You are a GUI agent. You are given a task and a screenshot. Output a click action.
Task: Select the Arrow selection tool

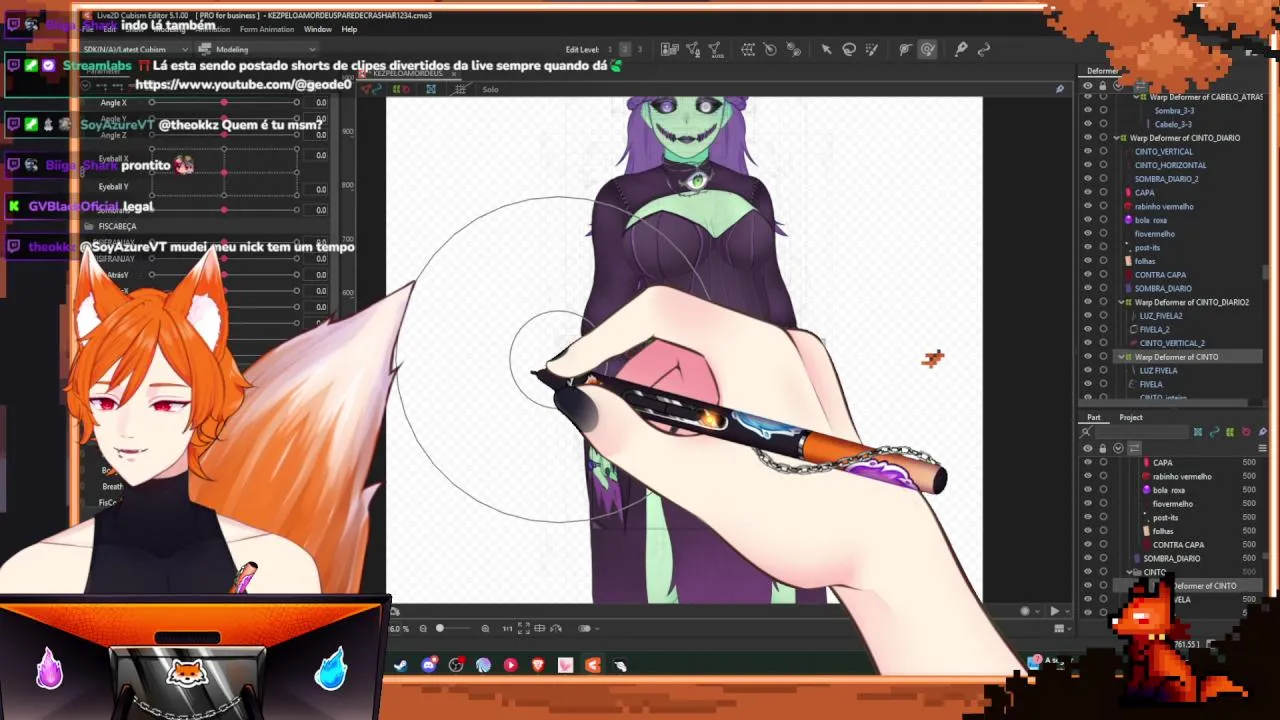(826, 49)
